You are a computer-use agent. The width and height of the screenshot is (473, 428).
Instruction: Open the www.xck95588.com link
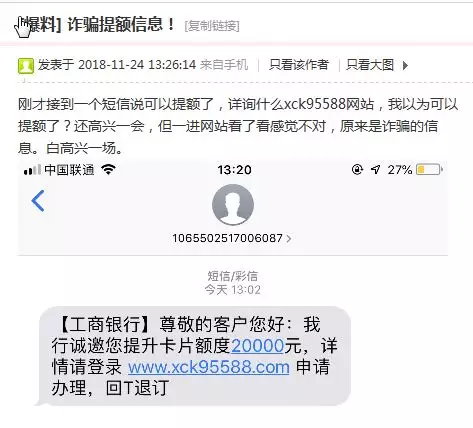pyautogui.click(x=209, y=367)
